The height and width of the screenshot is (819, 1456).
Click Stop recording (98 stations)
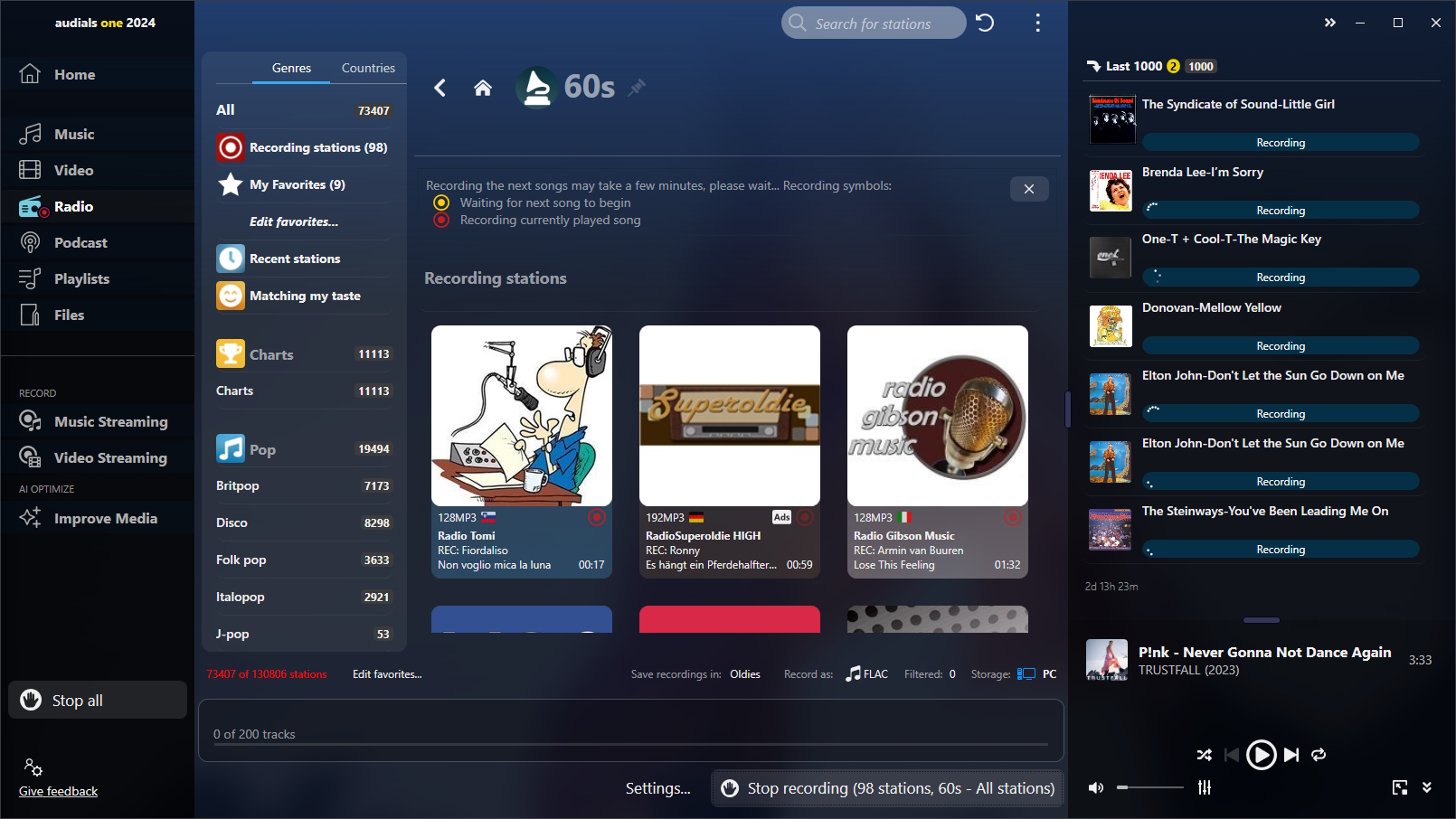click(x=887, y=788)
